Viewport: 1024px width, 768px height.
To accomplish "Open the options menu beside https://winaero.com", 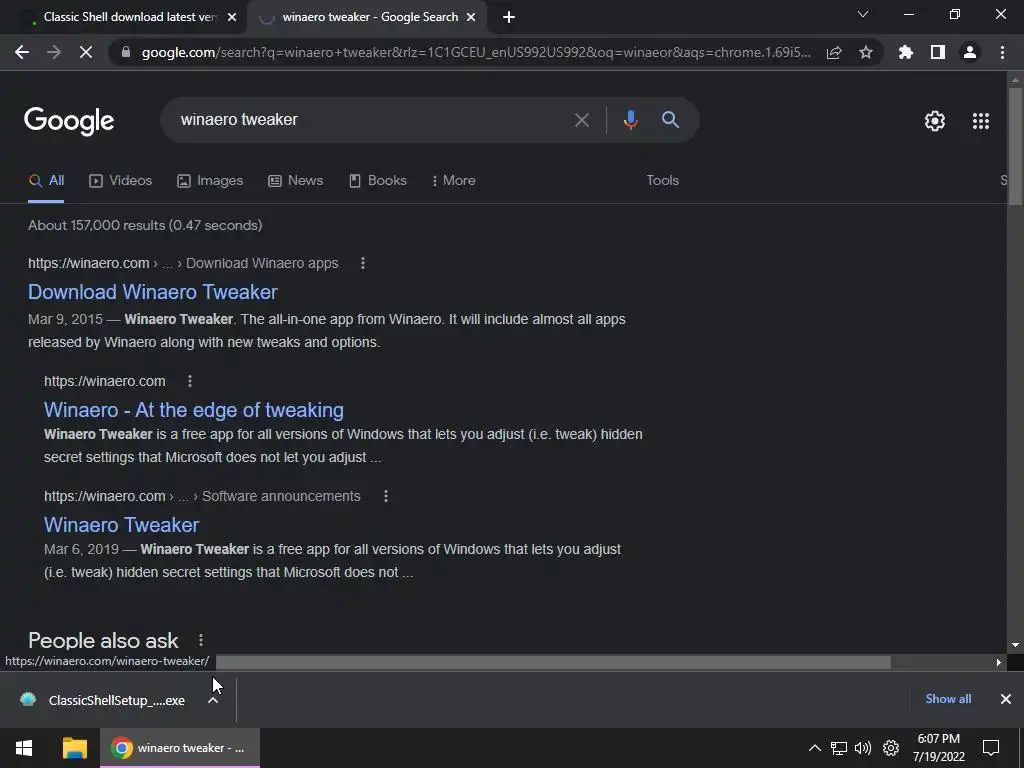I will [x=189, y=381].
